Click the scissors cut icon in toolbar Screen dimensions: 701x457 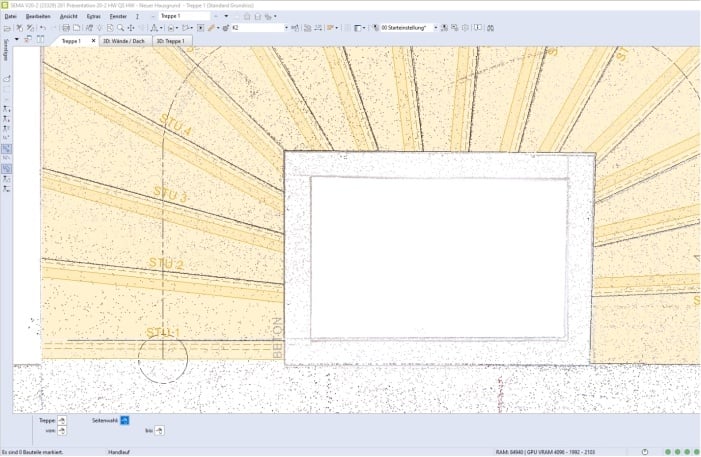tap(19, 28)
